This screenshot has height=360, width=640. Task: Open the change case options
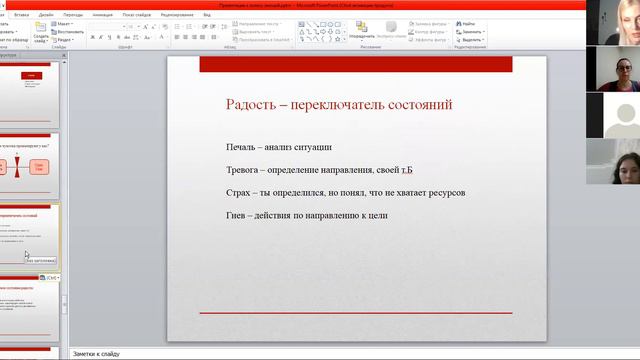(147, 37)
